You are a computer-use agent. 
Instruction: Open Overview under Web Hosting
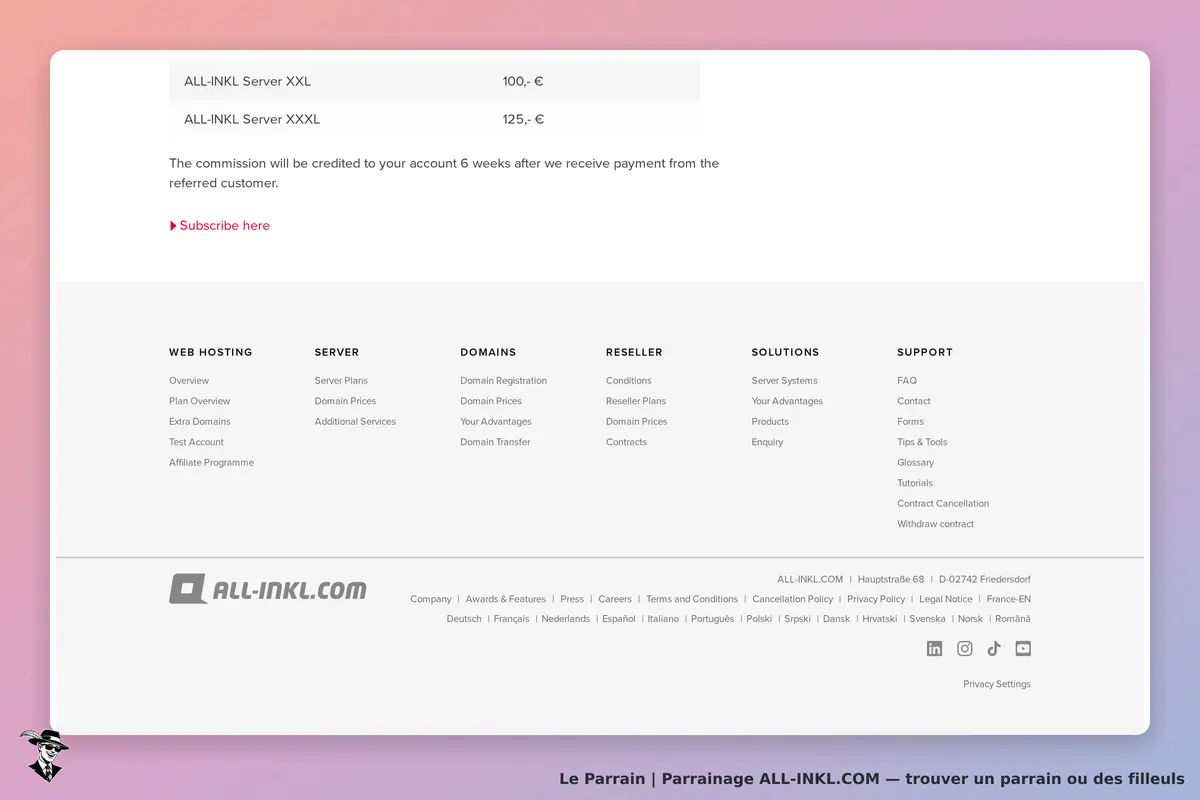pos(189,381)
